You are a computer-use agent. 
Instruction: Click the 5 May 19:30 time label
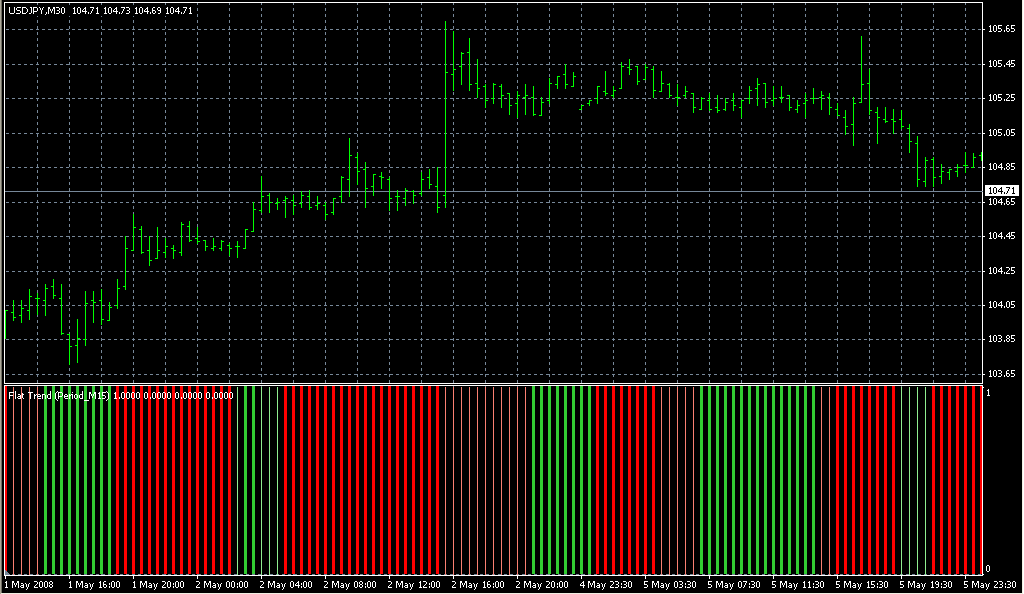926,585
